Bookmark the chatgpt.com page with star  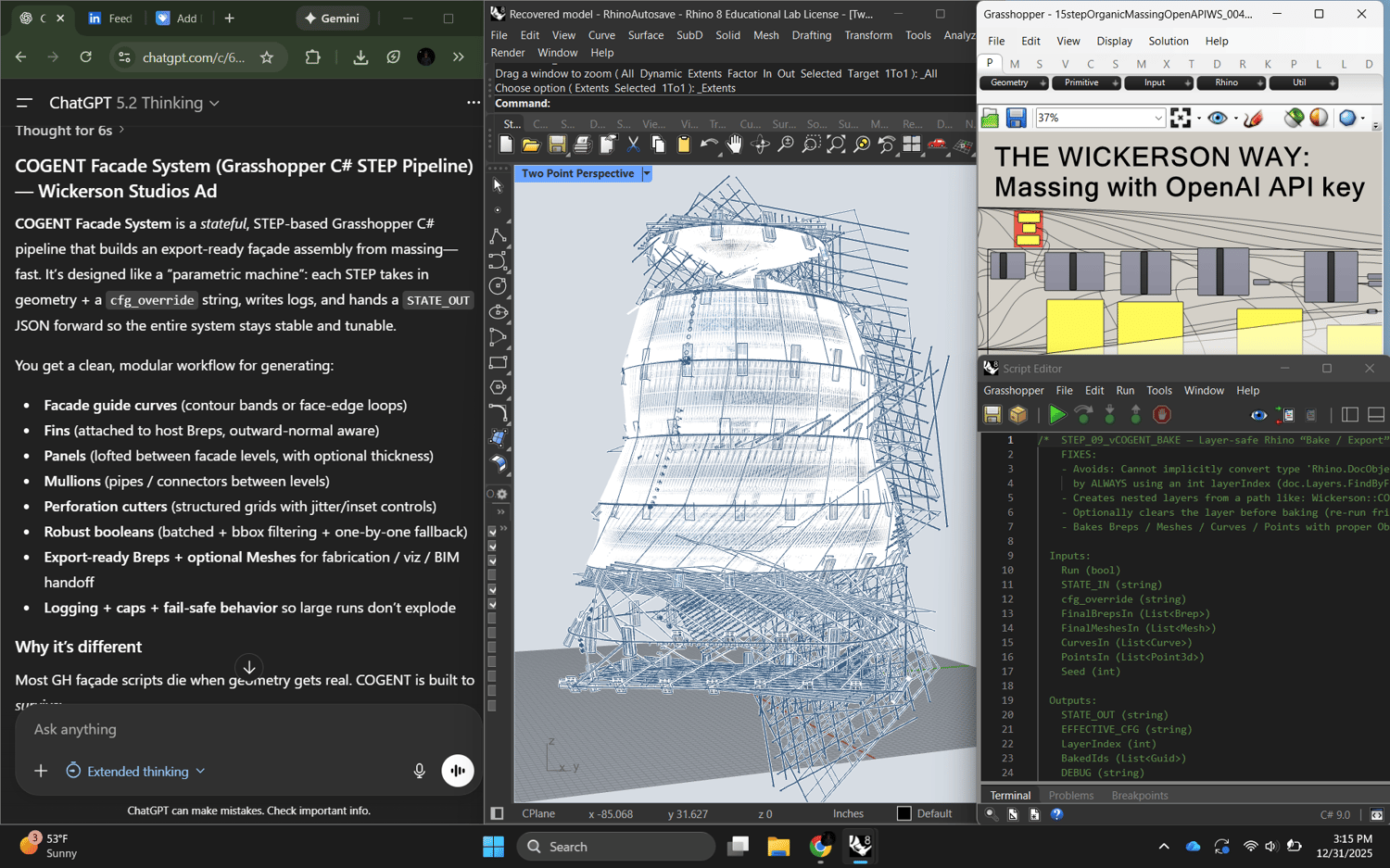click(267, 57)
